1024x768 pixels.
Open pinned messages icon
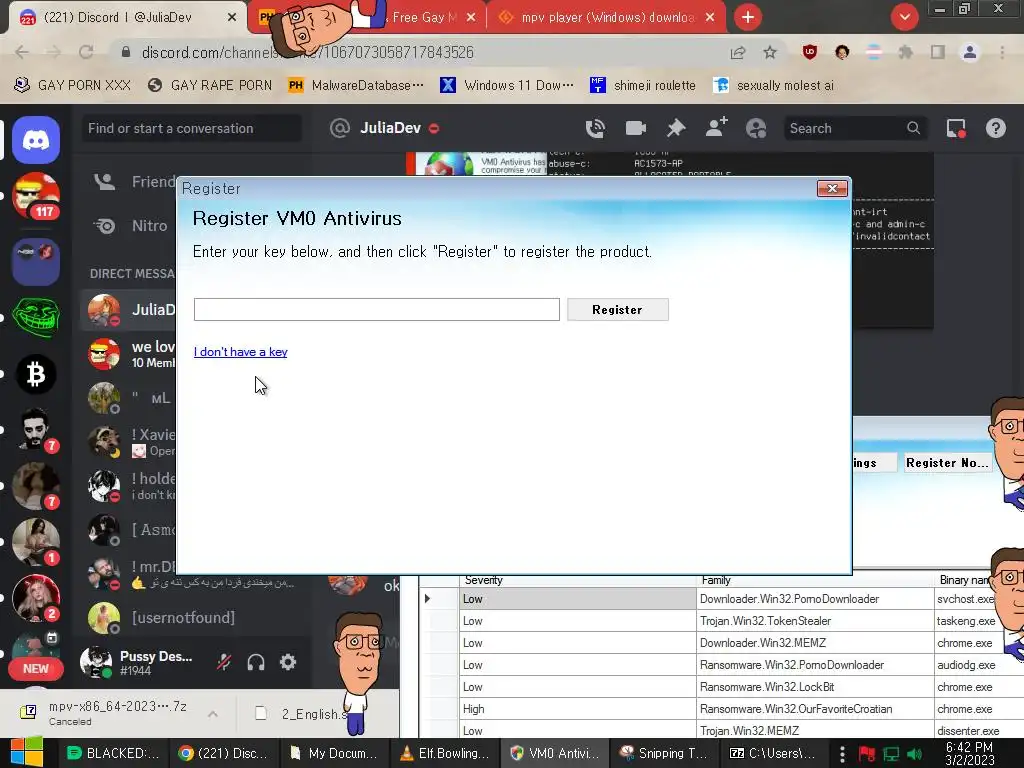tap(676, 128)
